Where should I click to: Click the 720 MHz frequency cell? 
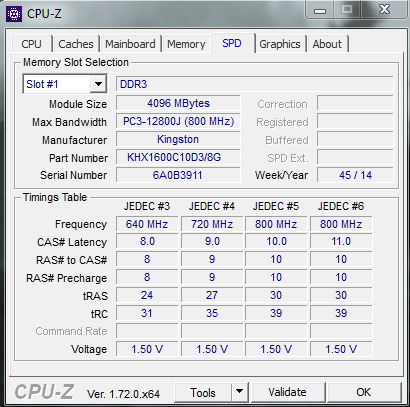point(212,224)
